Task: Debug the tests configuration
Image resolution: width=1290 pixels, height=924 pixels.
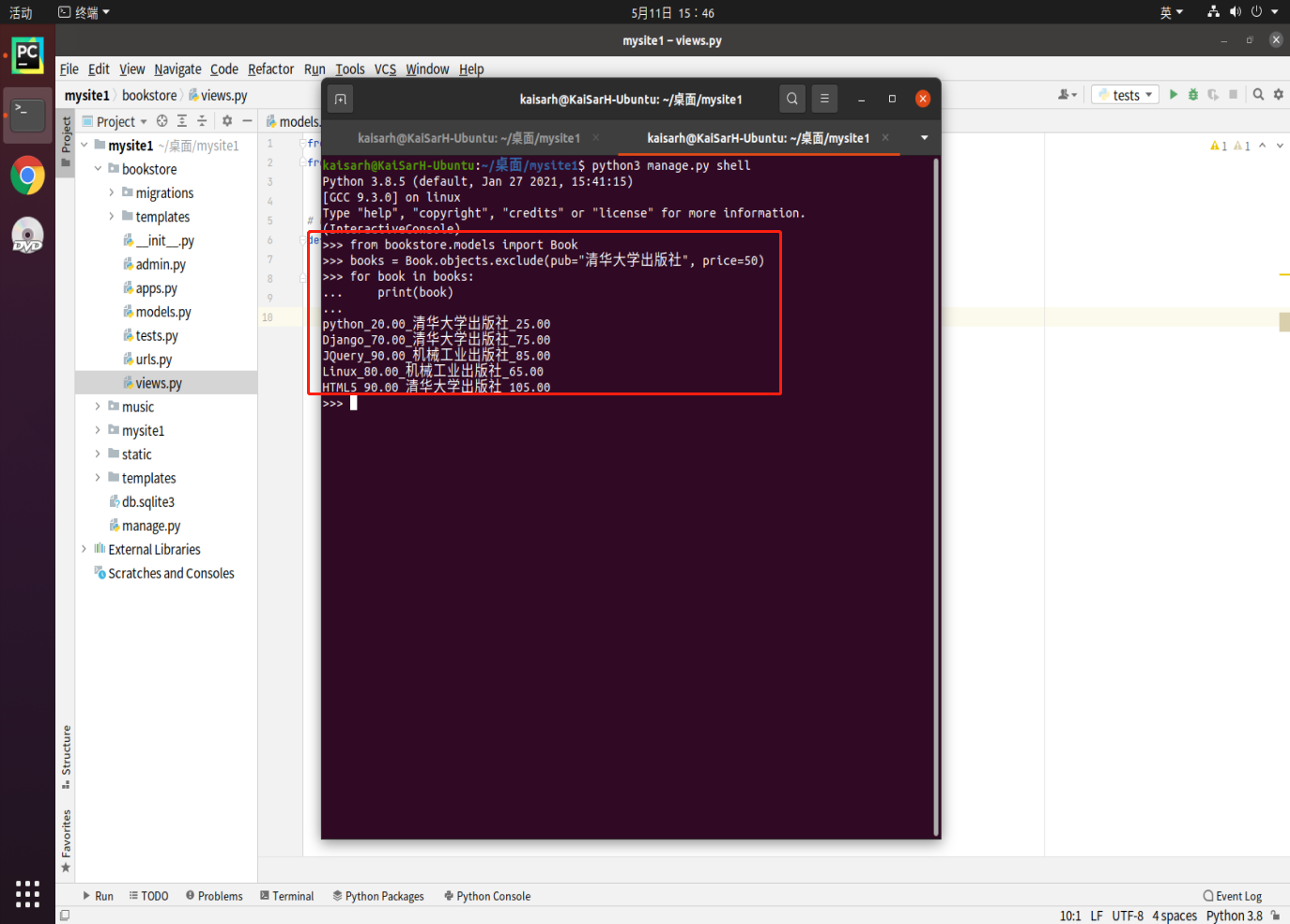Action: click(x=1193, y=95)
